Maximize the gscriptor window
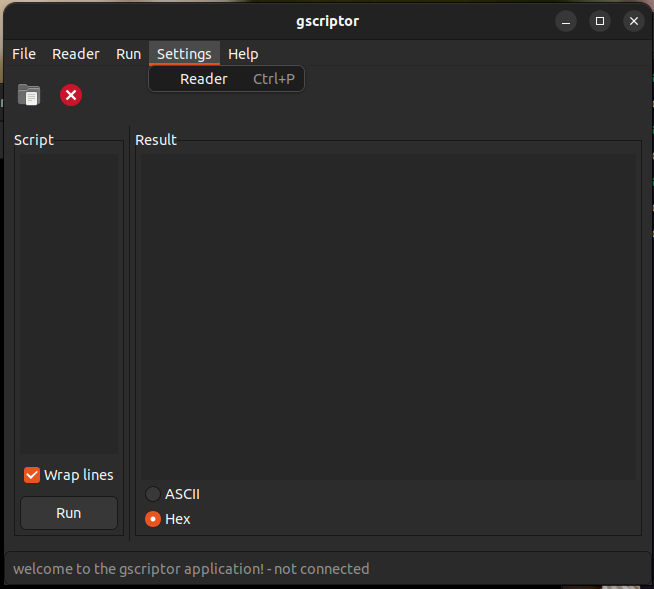Image resolution: width=654 pixels, height=589 pixels. (x=600, y=21)
